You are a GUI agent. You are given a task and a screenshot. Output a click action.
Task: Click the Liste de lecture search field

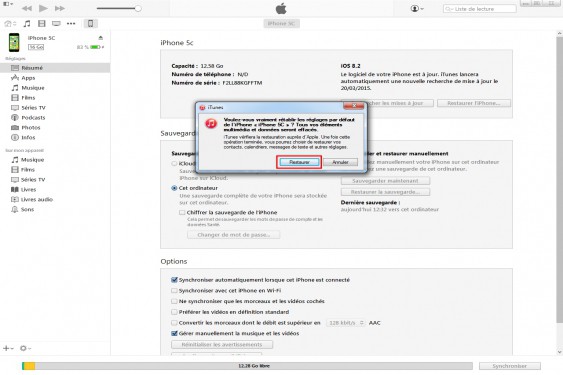[480, 9]
